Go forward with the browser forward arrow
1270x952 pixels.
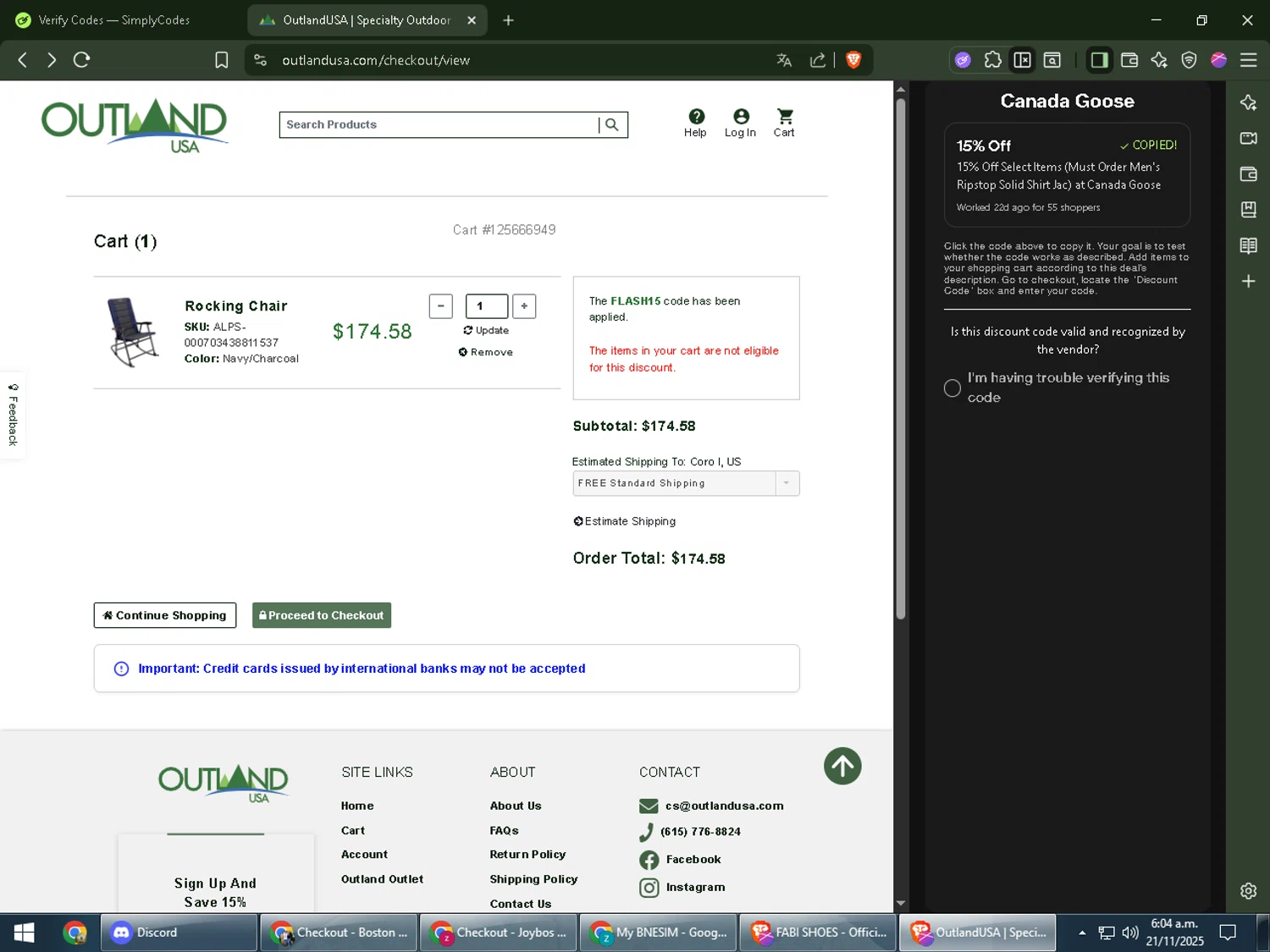pyautogui.click(x=52, y=60)
